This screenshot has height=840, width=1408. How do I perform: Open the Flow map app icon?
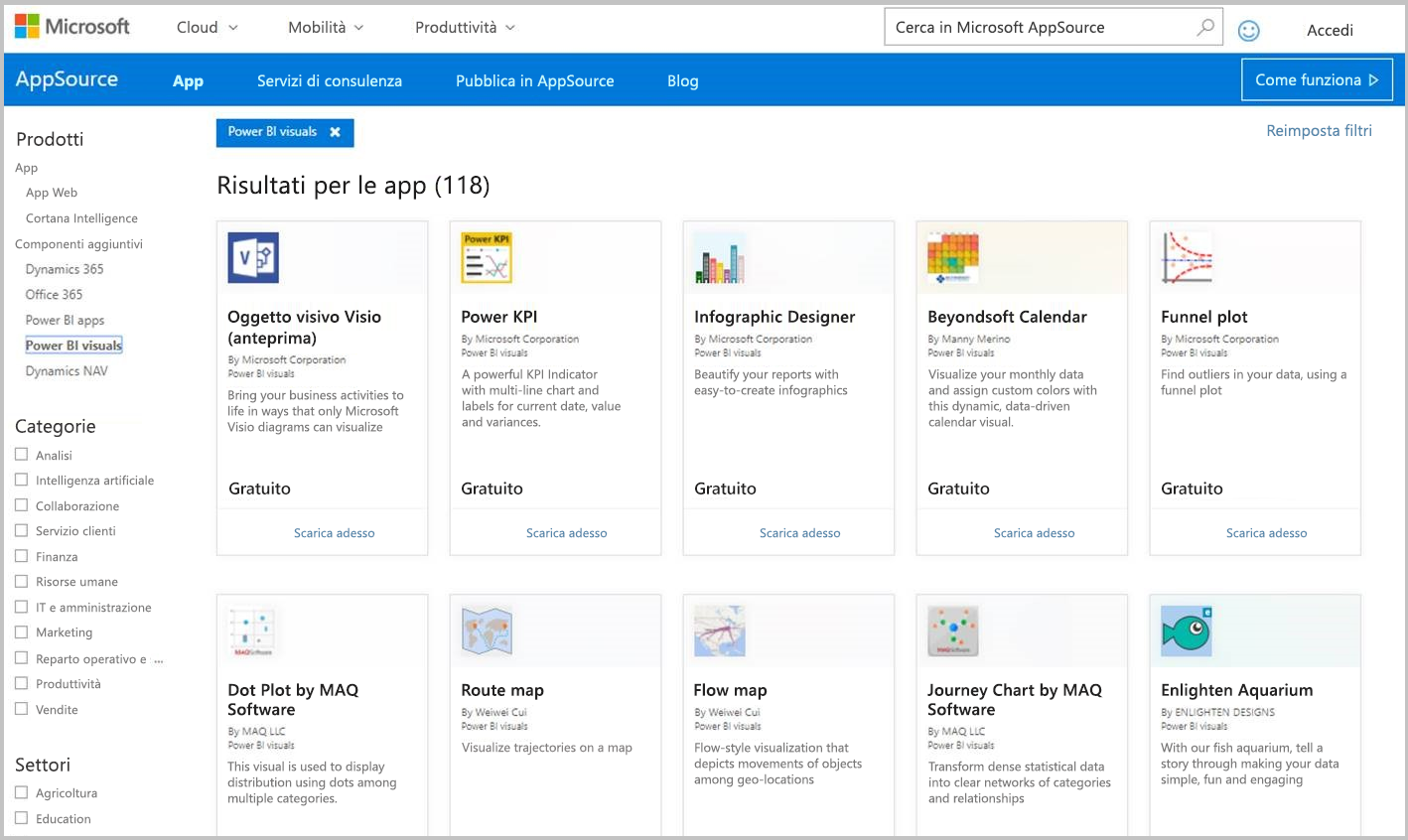(x=720, y=631)
